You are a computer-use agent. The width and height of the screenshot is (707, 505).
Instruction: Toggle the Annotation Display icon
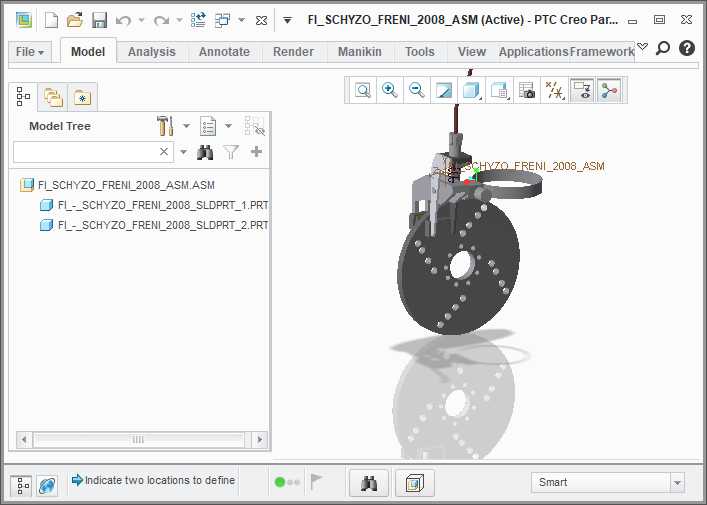(x=582, y=90)
